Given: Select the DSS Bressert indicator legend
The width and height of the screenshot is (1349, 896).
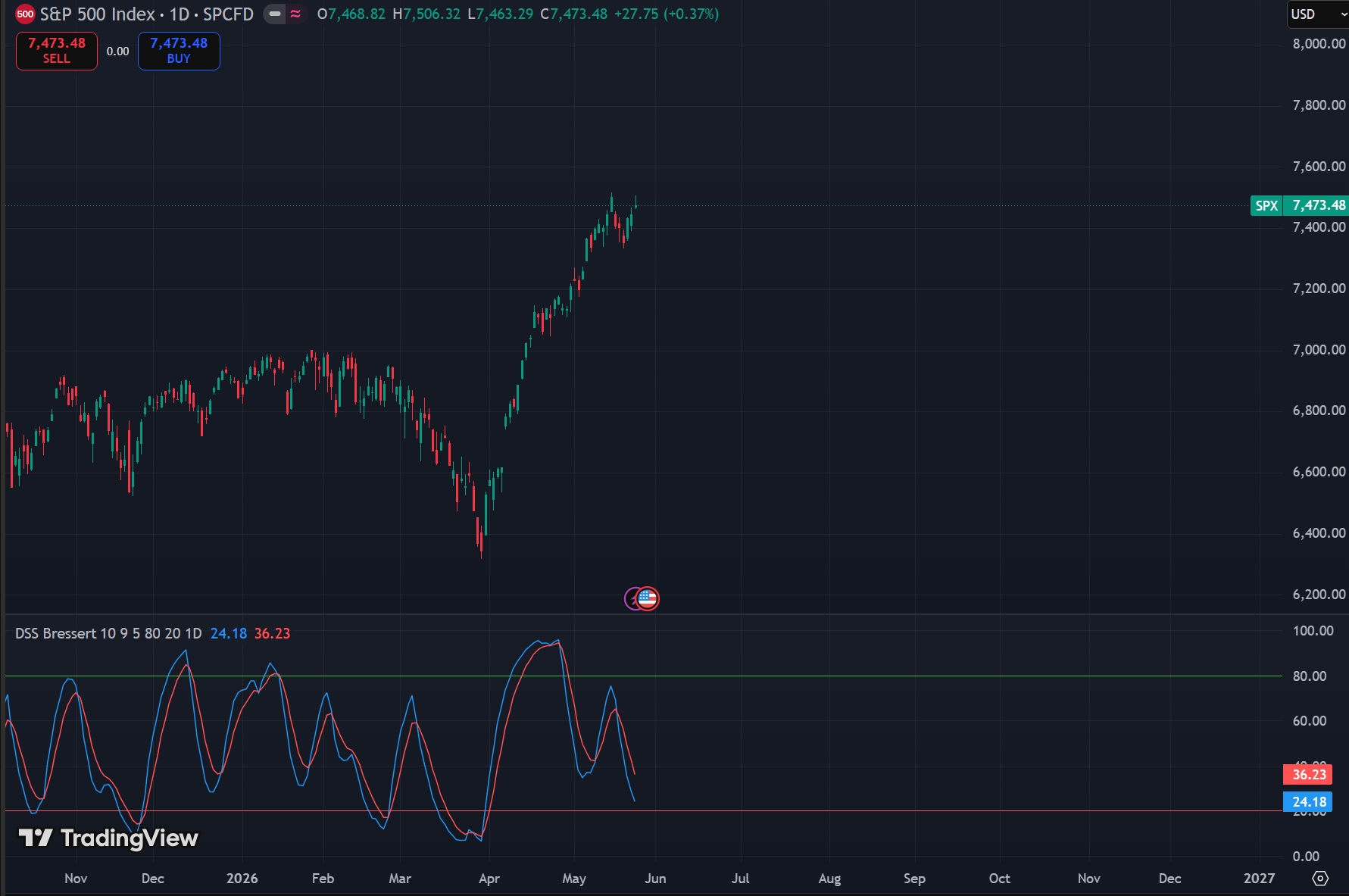Looking at the screenshot, I should click(108, 633).
